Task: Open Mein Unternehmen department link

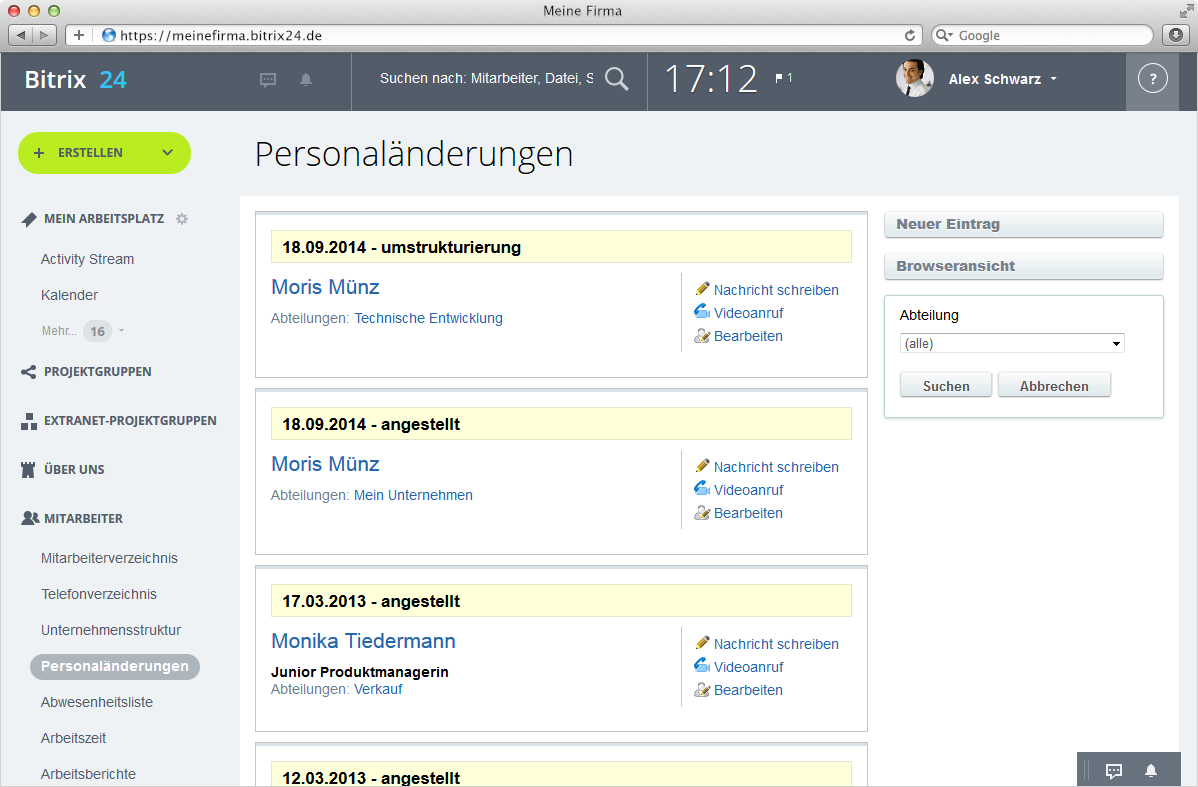Action: click(x=413, y=495)
